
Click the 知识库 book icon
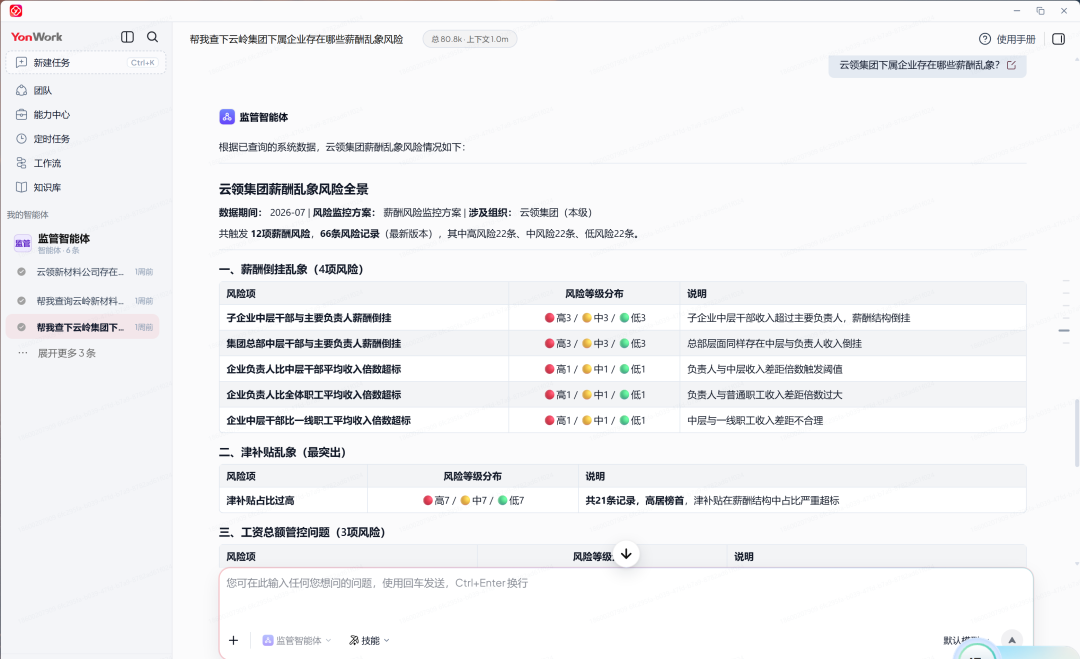[21, 187]
